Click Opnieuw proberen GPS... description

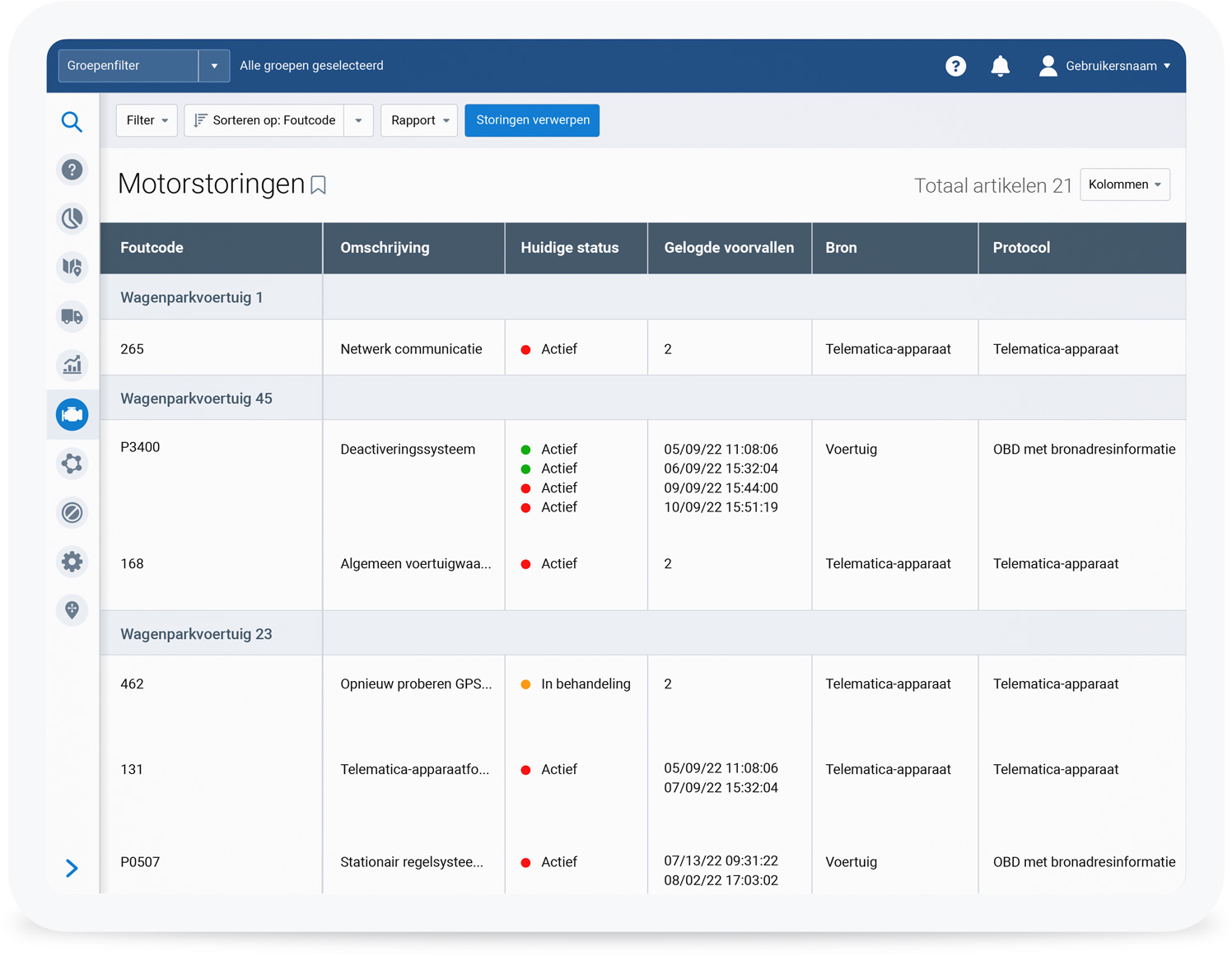coord(416,684)
